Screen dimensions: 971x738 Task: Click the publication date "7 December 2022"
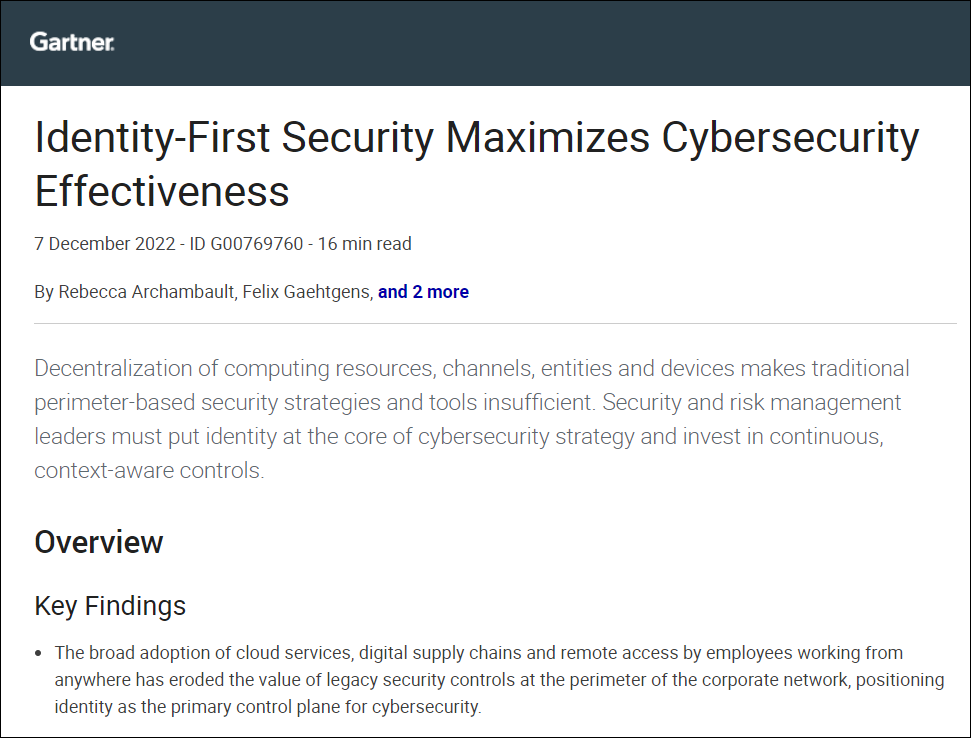97,244
